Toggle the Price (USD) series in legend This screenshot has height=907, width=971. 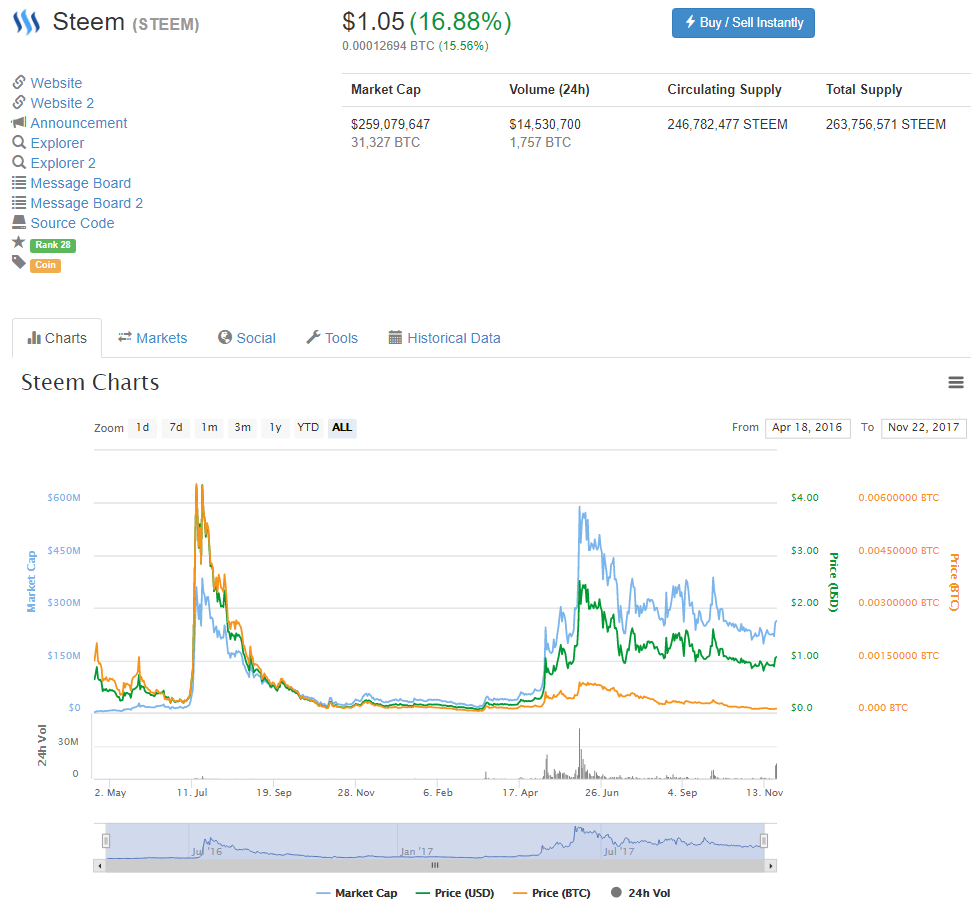tap(455, 893)
